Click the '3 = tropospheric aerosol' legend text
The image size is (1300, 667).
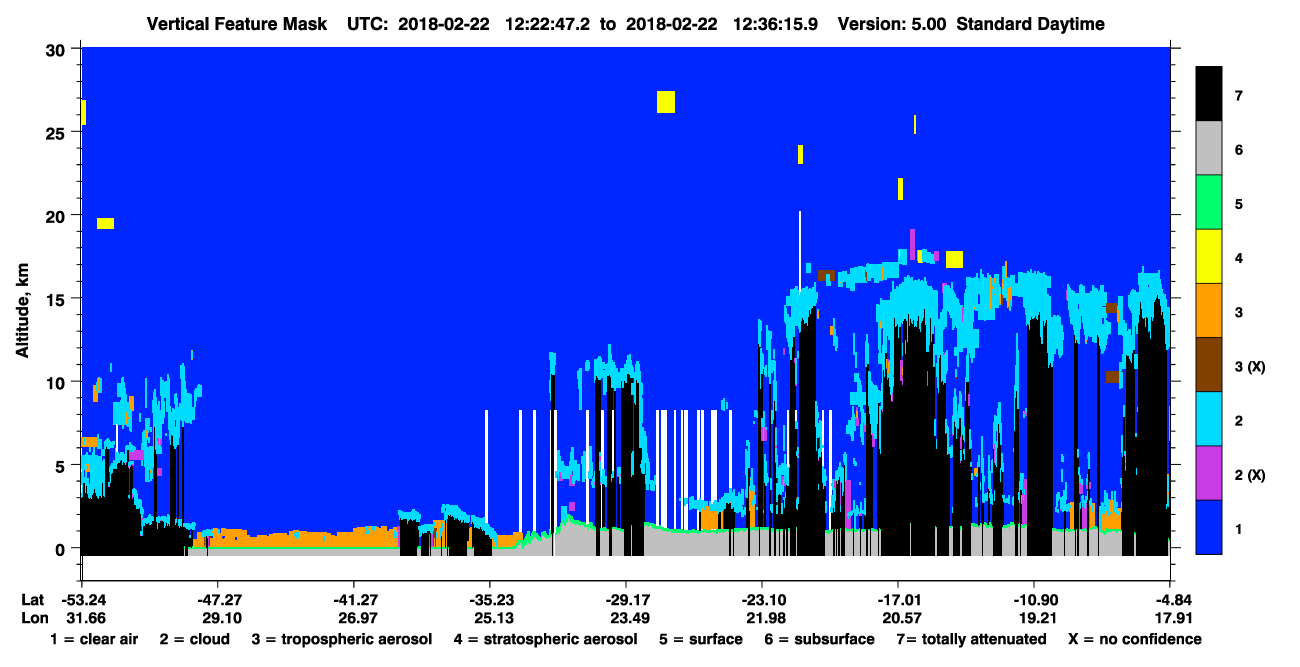[341, 639]
